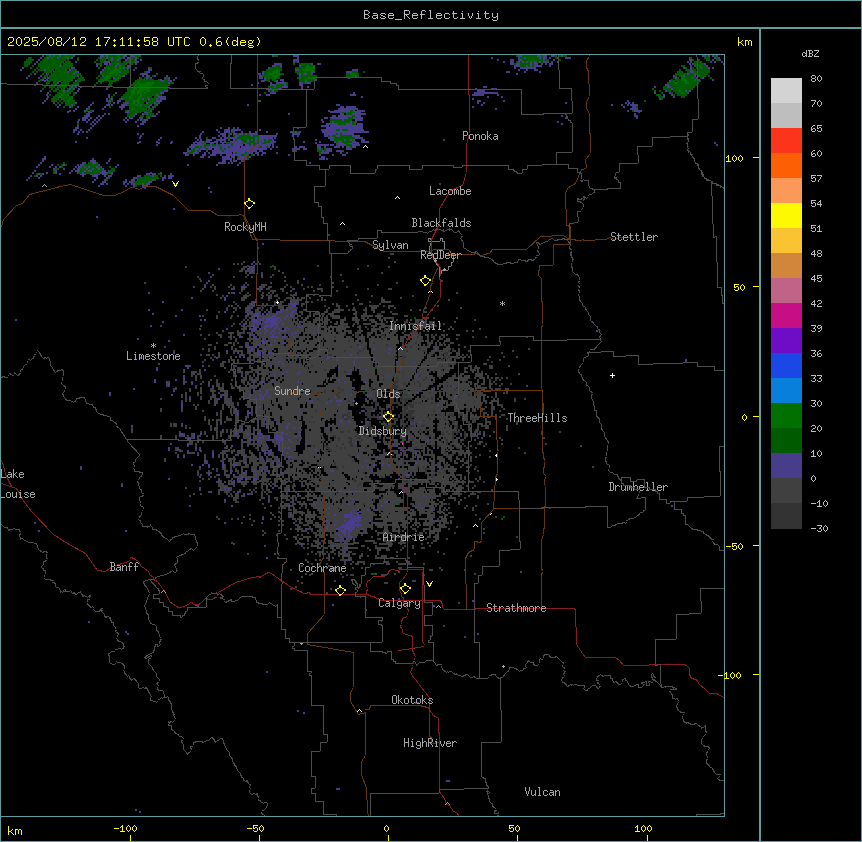Click the HighRiver town label
Image resolution: width=862 pixels, height=842 pixels.
(x=430, y=743)
